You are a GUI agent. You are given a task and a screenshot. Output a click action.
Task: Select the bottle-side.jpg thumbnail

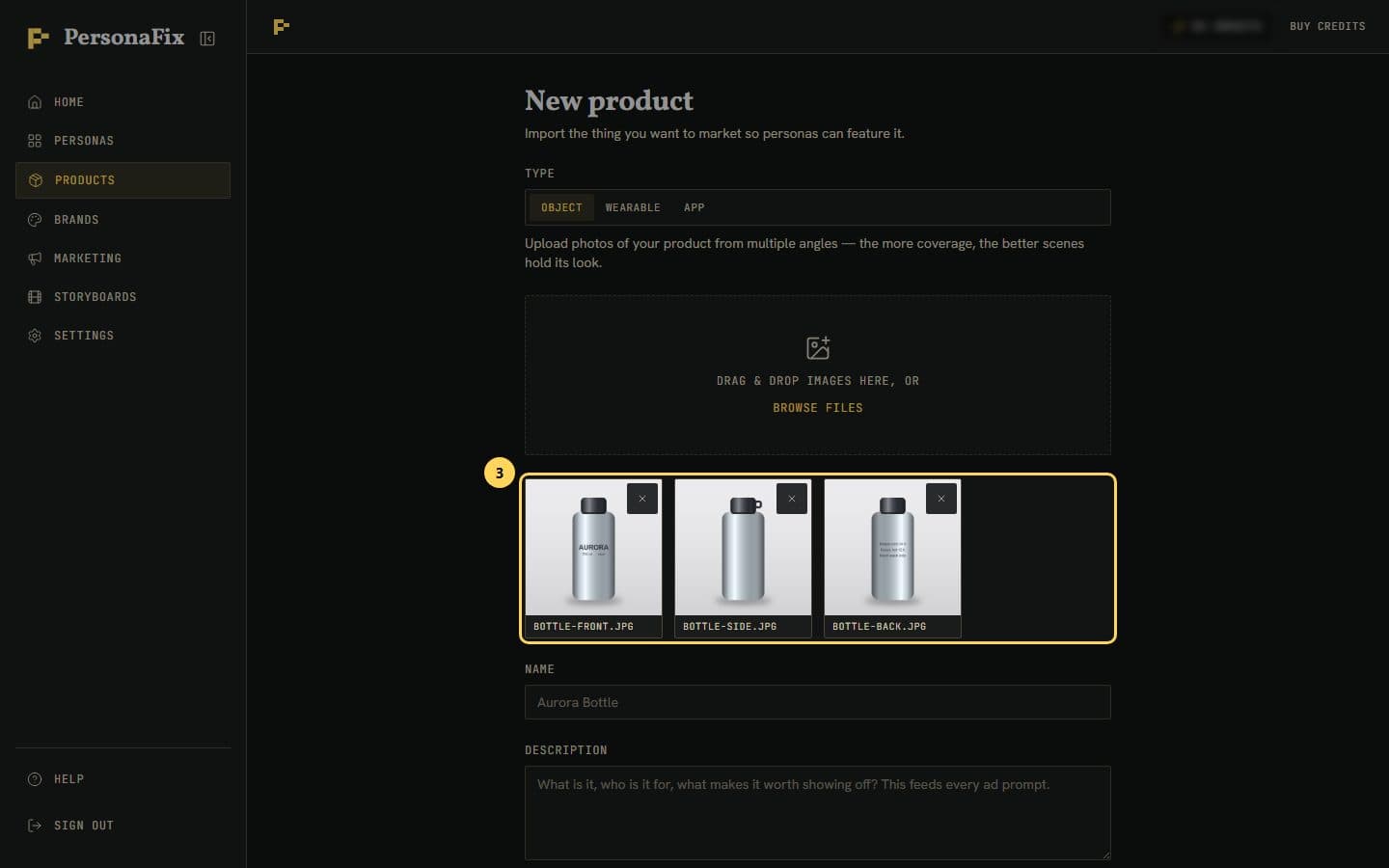tap(743, 548)
